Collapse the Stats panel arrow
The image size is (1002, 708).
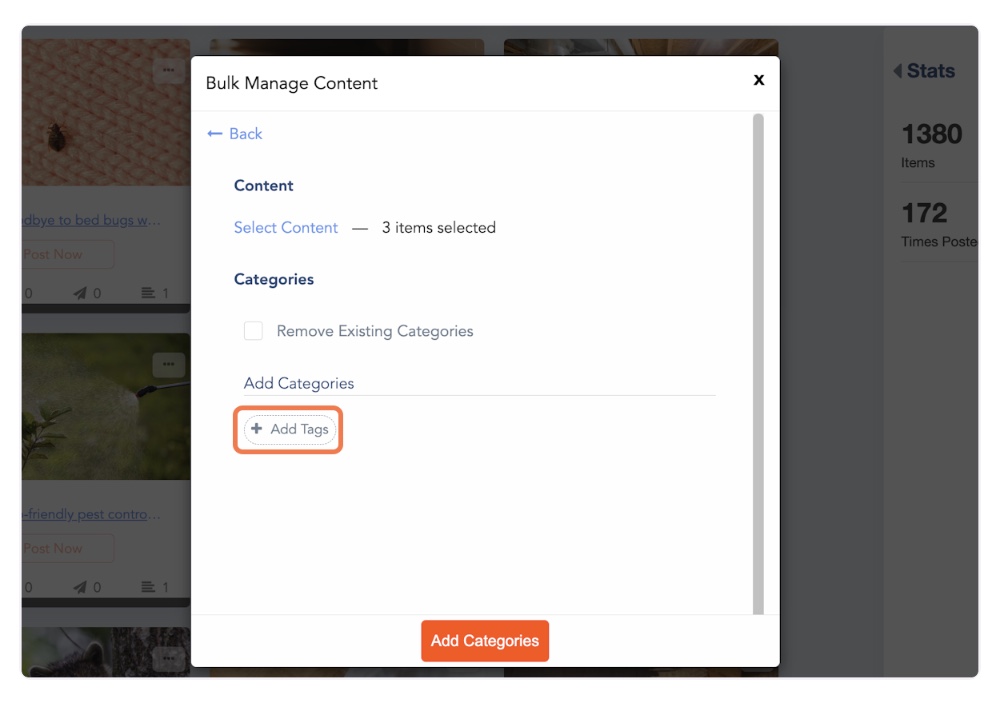pyautogui.click(x=897, y=71)
